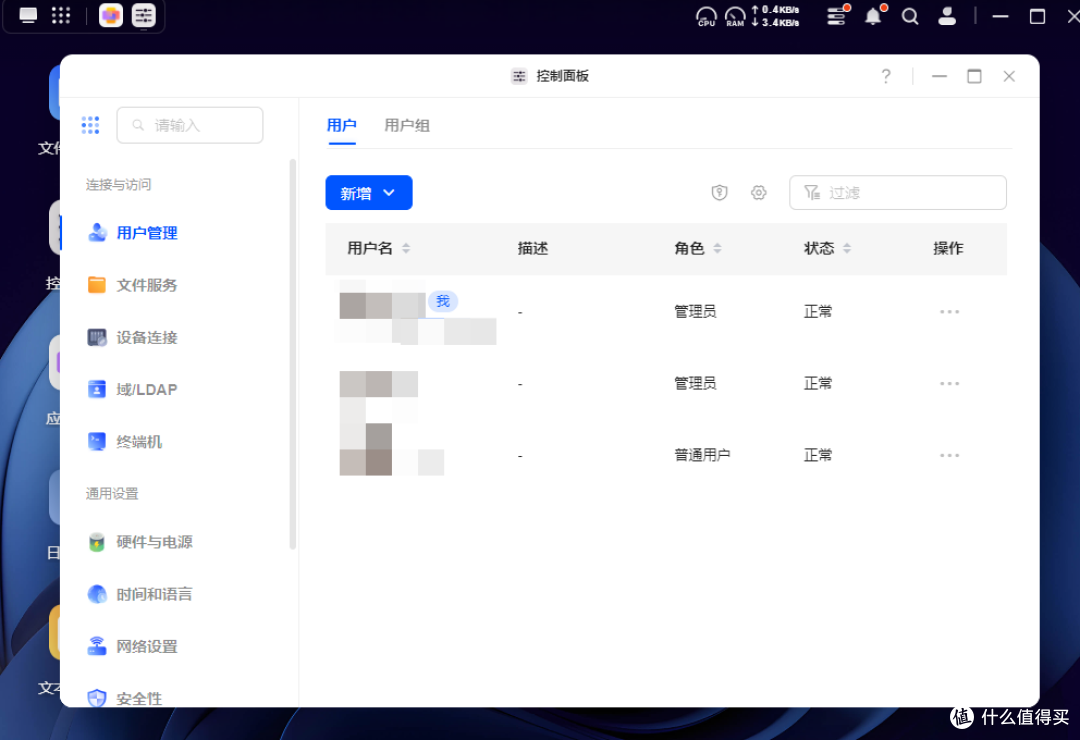Open 域/LDAP in sidebar
Image resolution: width=1080 pixels, height=740 pixels.
click(x=147, y=389)
